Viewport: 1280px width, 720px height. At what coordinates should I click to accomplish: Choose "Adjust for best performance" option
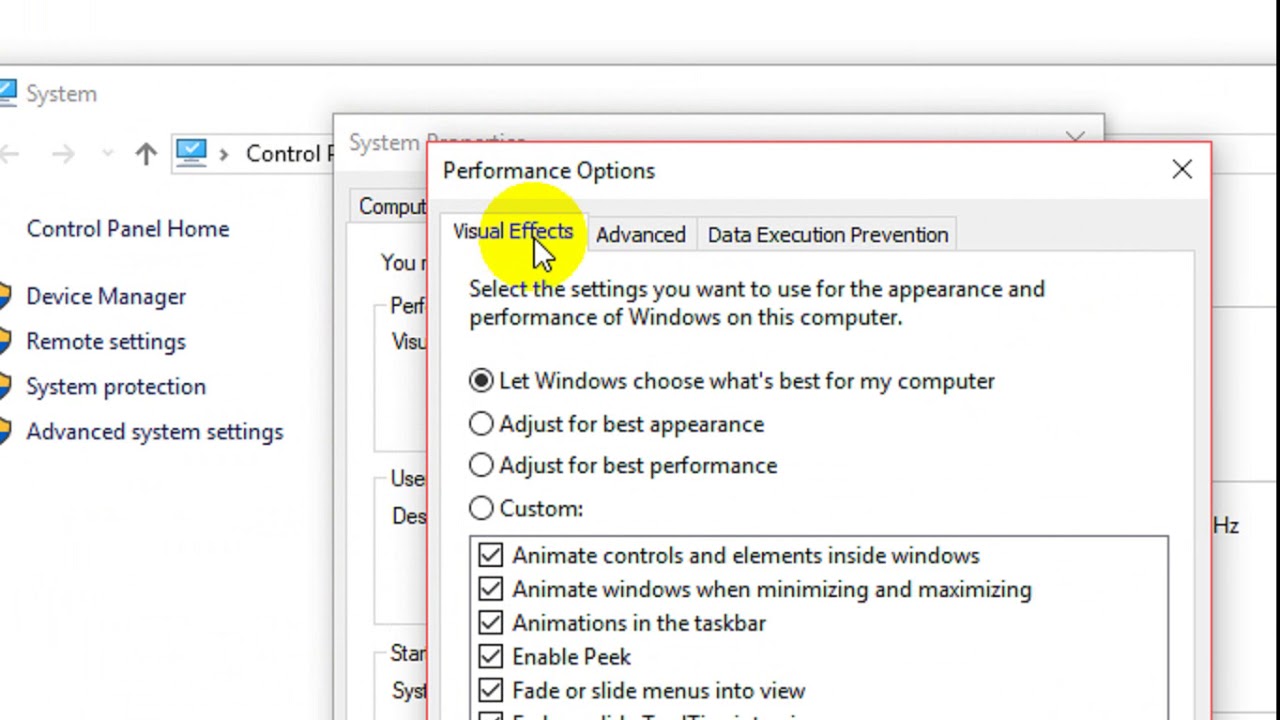point(482,466)
